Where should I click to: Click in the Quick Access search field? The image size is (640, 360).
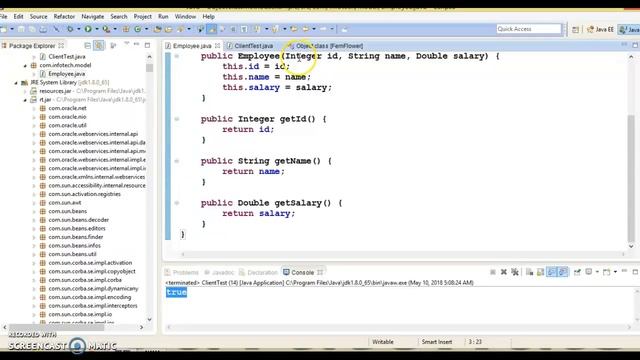coord(529,29)
